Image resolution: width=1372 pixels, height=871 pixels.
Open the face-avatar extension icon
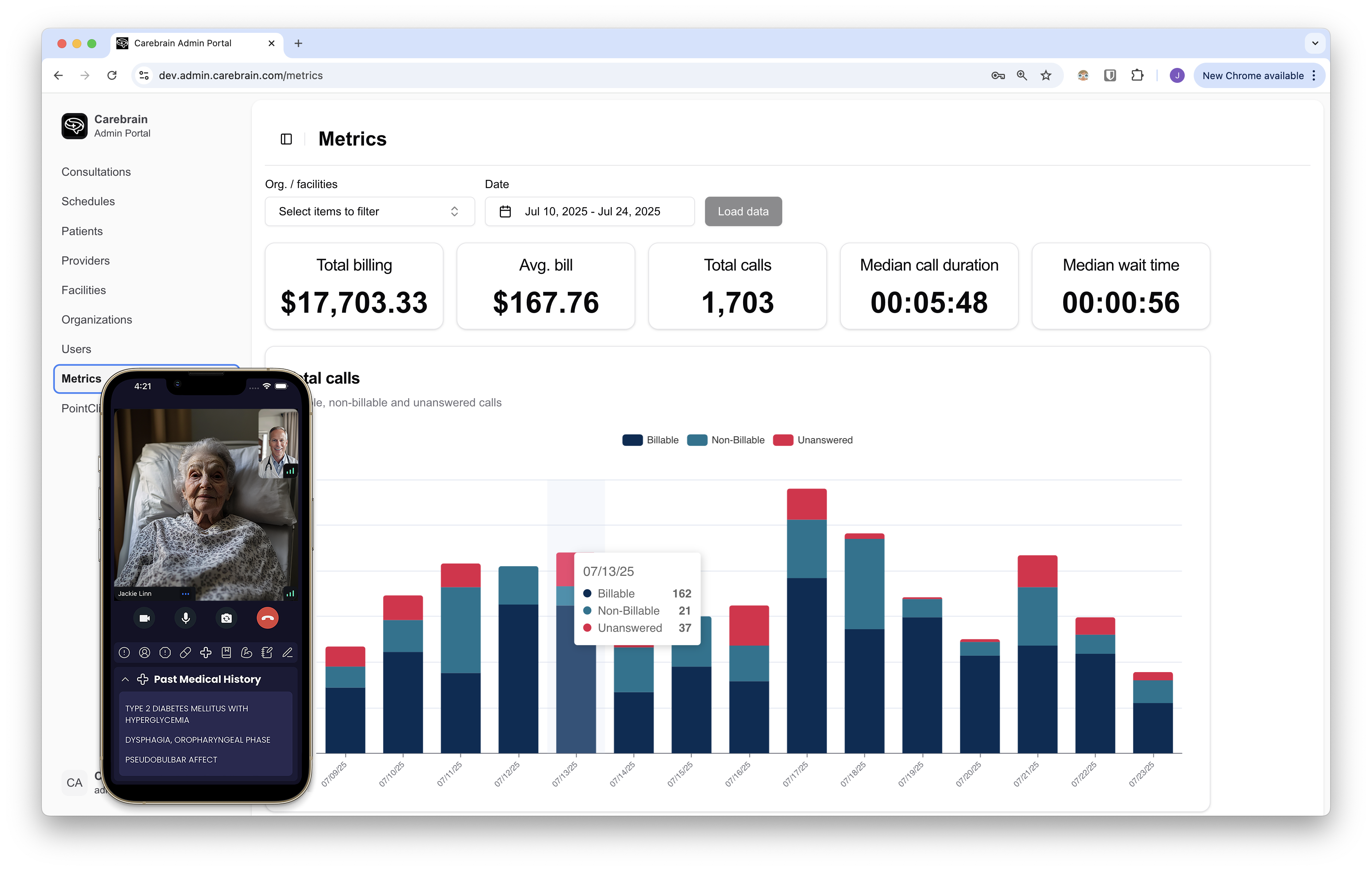pyautogui.click(x=1083, y=75)
